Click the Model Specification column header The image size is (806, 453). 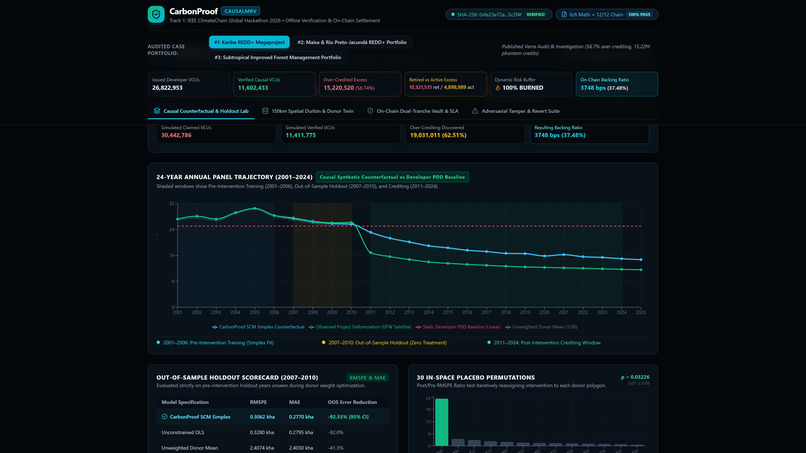pyautogui.click(x=185, y=402)
